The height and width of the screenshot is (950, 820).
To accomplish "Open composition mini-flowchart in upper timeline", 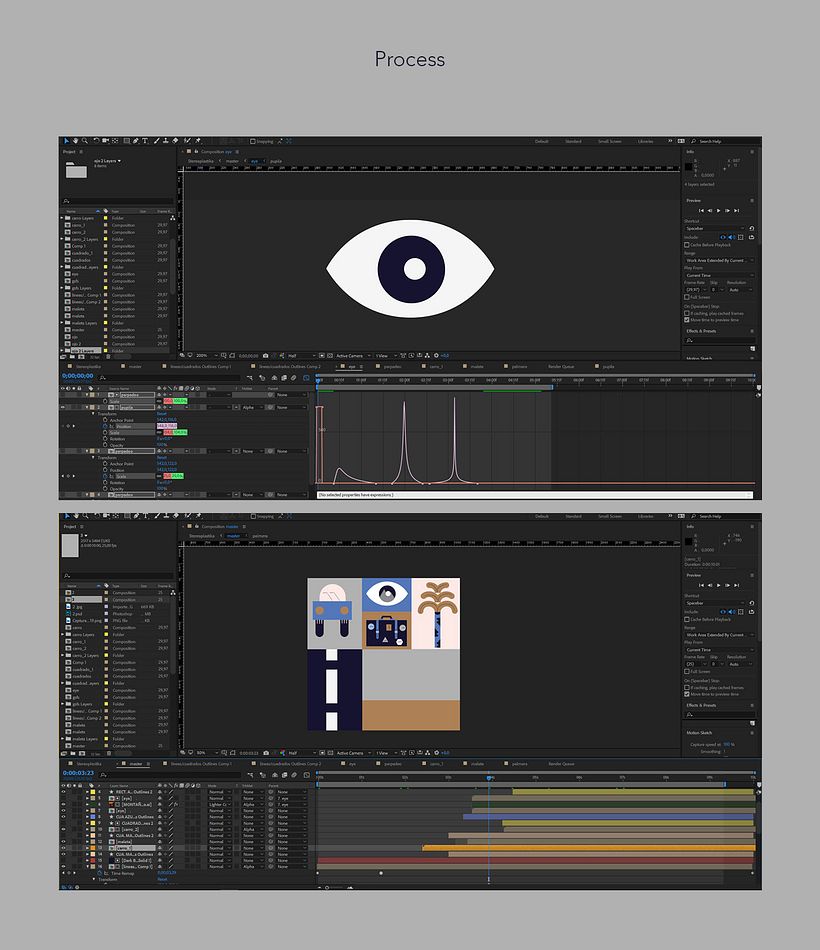I will (250, 377).
